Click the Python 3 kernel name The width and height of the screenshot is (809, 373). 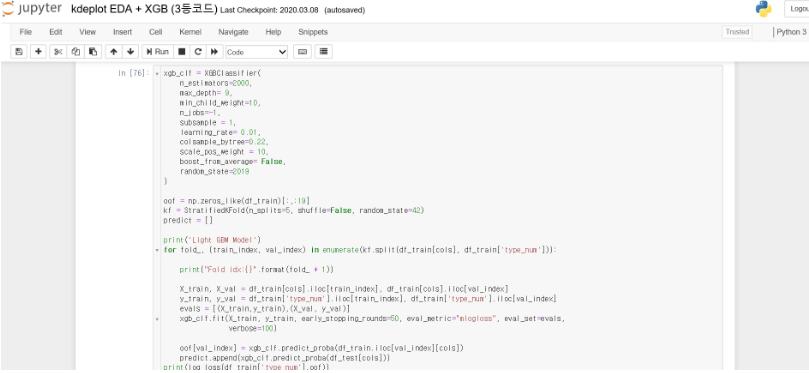point(791,32)
